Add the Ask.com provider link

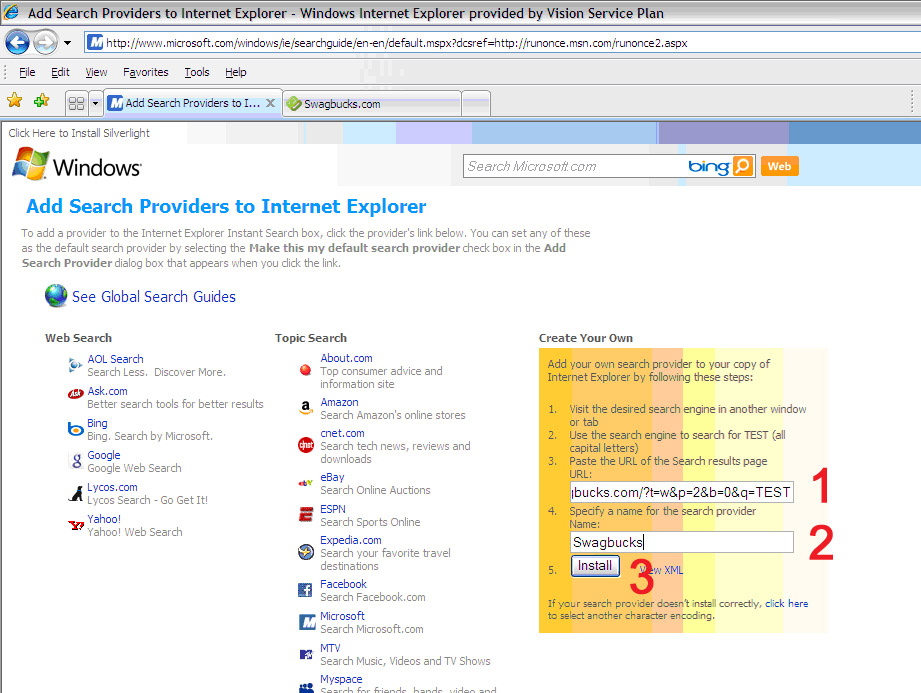point(107,391)
